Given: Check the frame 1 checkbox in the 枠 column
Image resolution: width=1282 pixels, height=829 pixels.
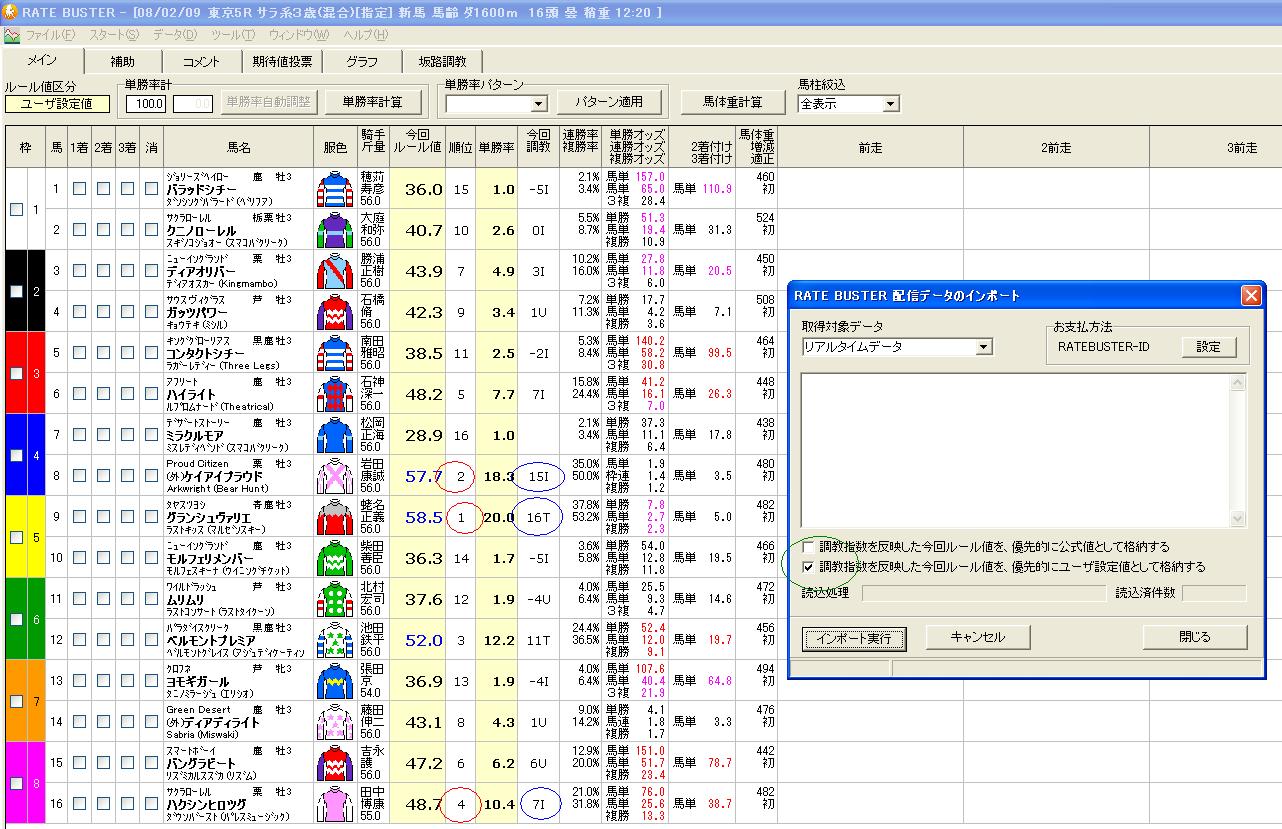Looking at the screenshot, I should 15,210.
